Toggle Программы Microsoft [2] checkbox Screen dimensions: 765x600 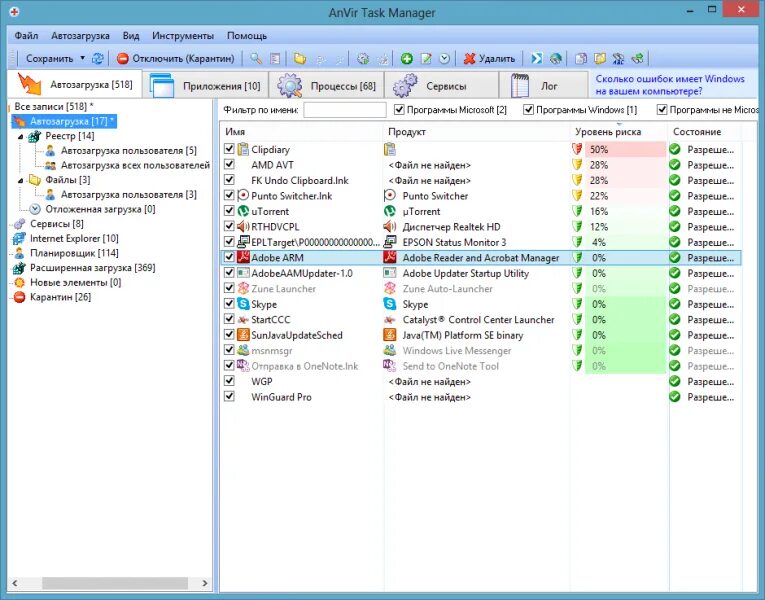pyautogui.click(x=399, y=109)
